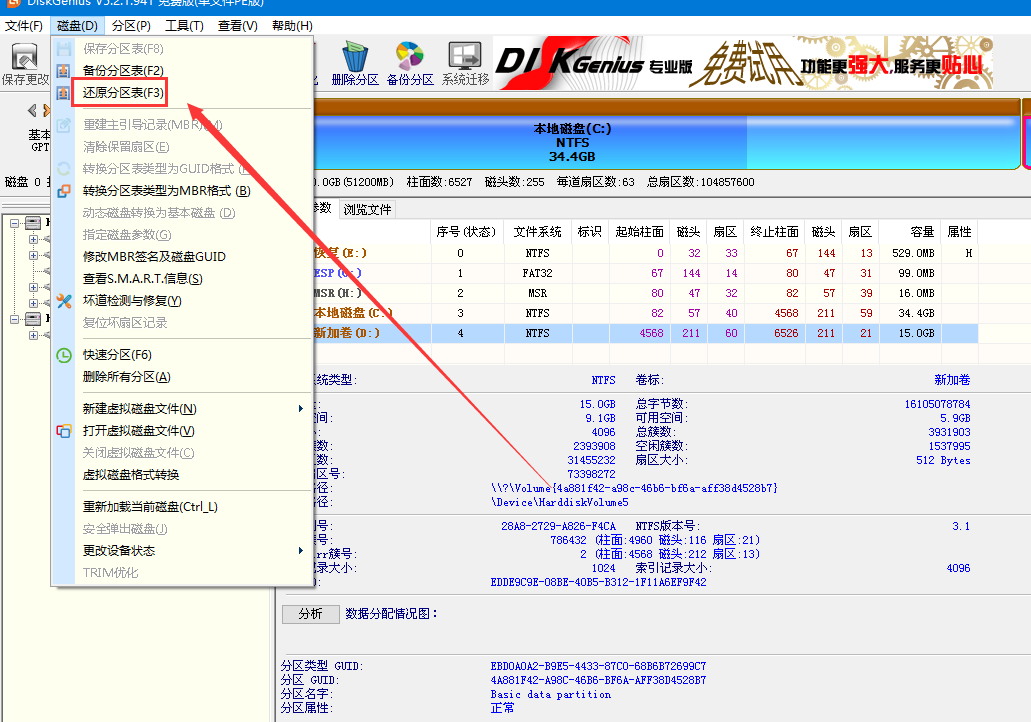Expand the 更改设备状态 submenu
1031x722 pixels.
(x=182, y=550)
